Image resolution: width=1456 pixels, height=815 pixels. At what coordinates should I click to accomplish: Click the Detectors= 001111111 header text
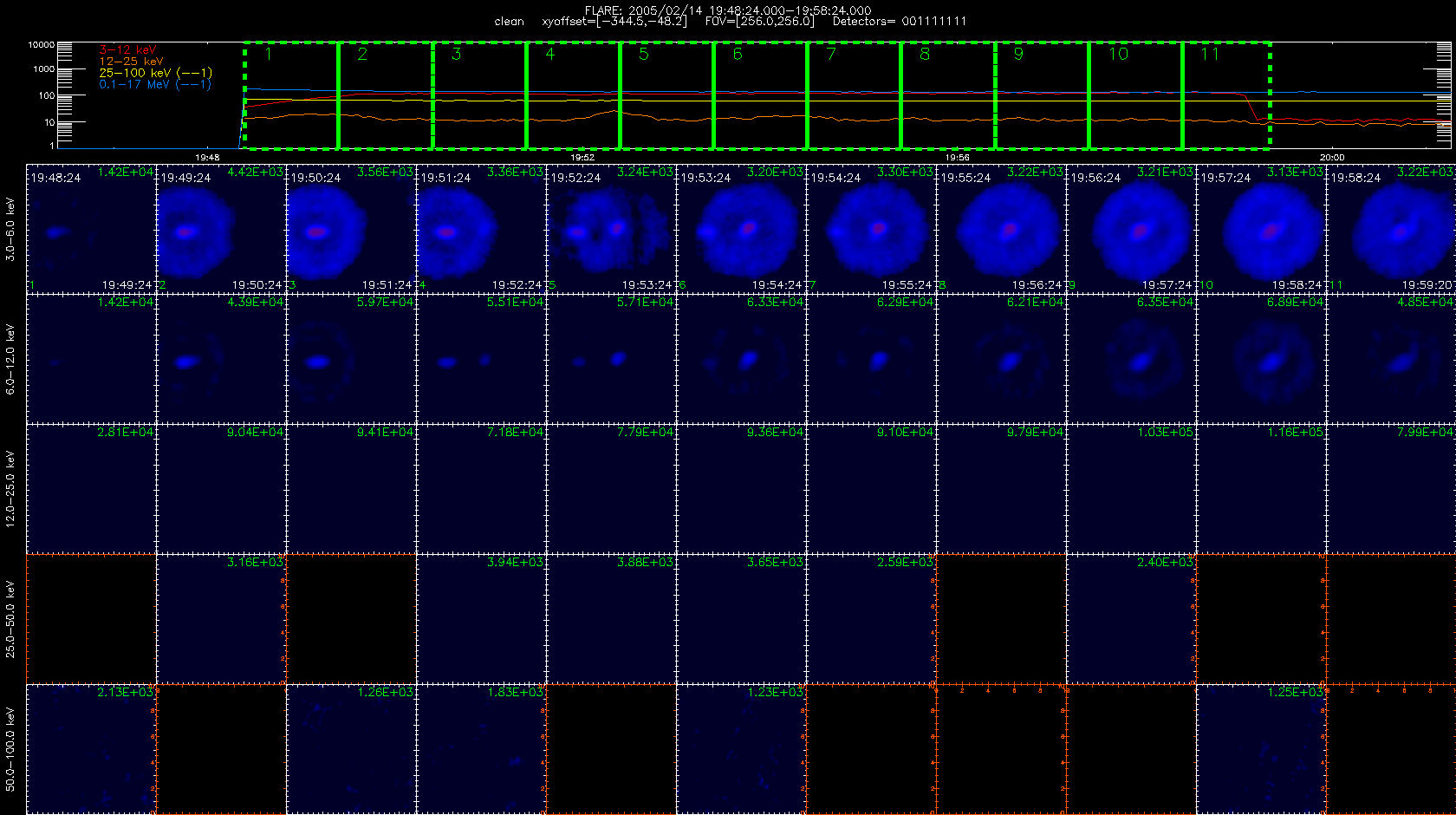coord(900,22)
